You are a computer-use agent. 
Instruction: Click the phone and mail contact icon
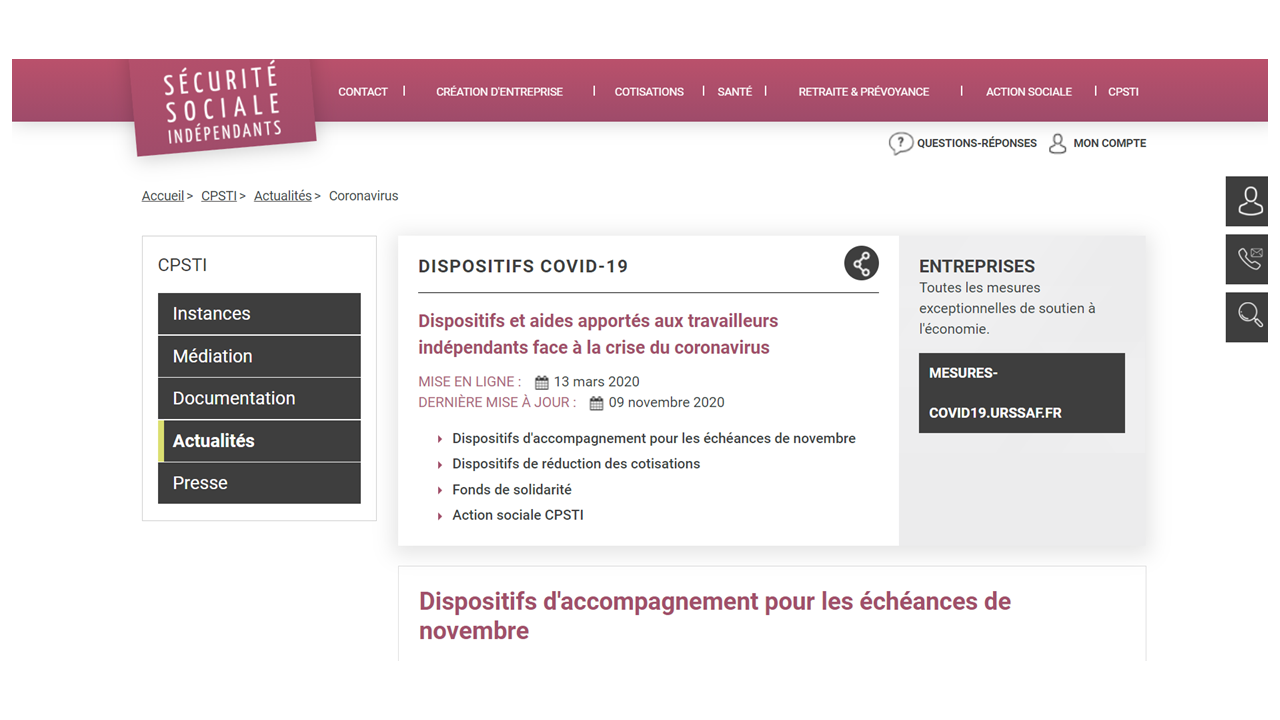coord(1250,259)
